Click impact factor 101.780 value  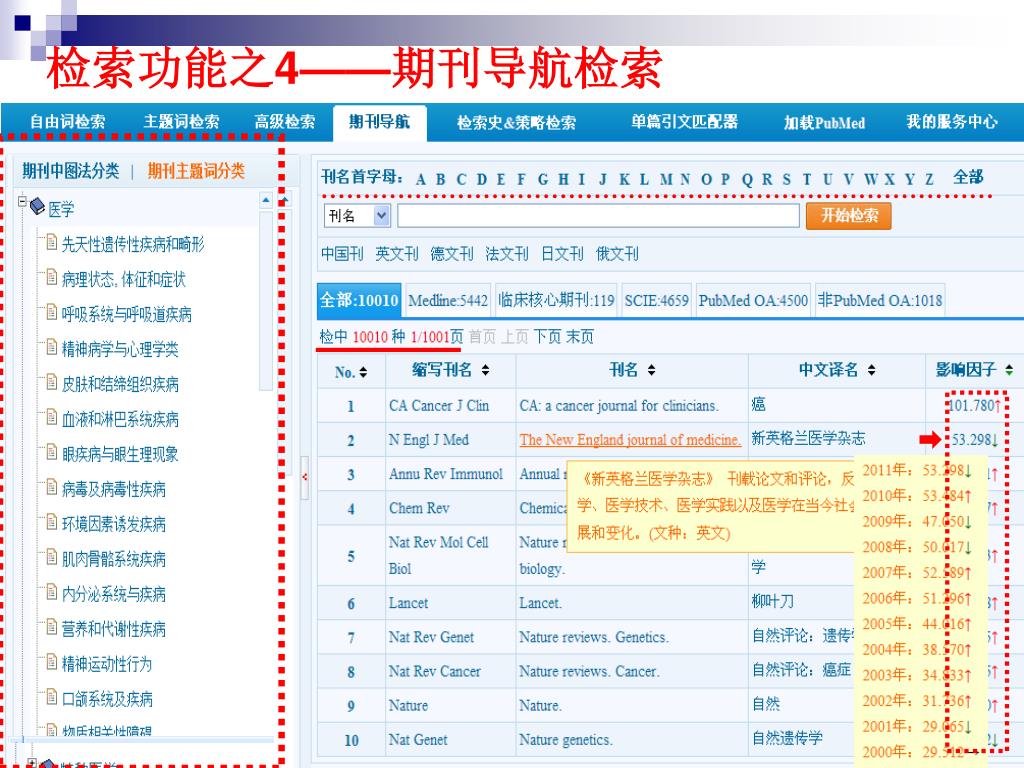[974, 406]
